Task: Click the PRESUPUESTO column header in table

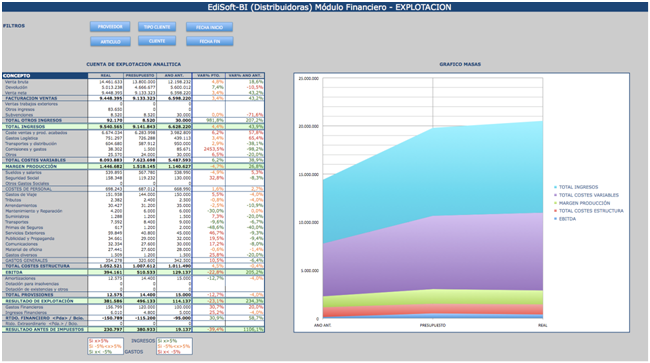Action: pos(140,76)
